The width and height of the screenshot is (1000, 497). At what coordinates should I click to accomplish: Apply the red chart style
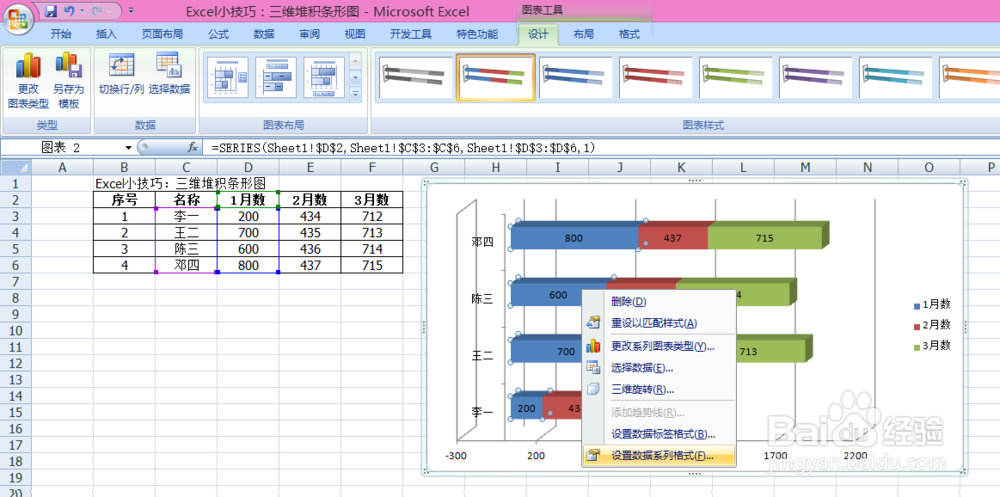click(x=656, y=78)
